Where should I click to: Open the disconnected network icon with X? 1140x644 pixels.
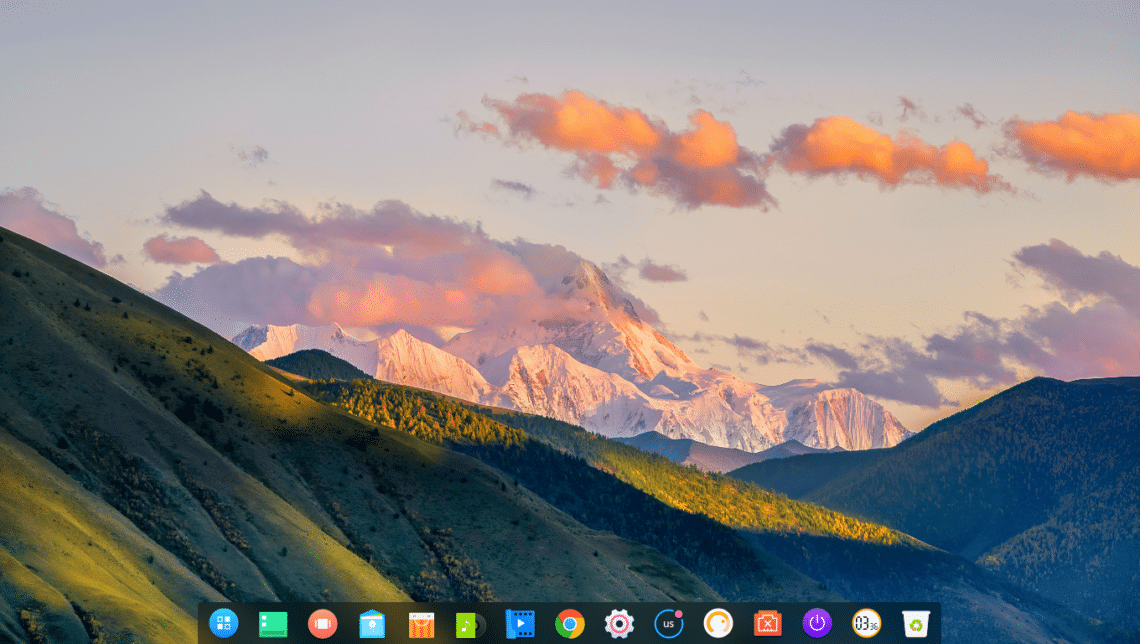(767, 624)
